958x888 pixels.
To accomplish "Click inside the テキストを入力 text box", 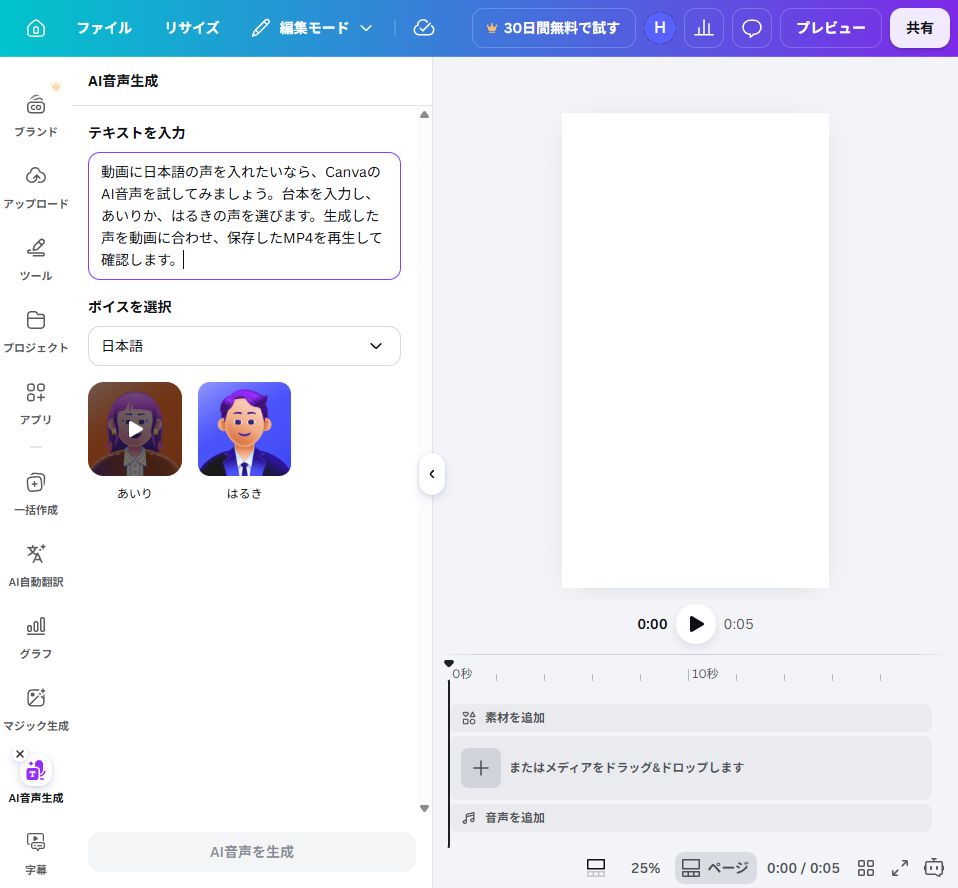I will (x=244, y=216).
